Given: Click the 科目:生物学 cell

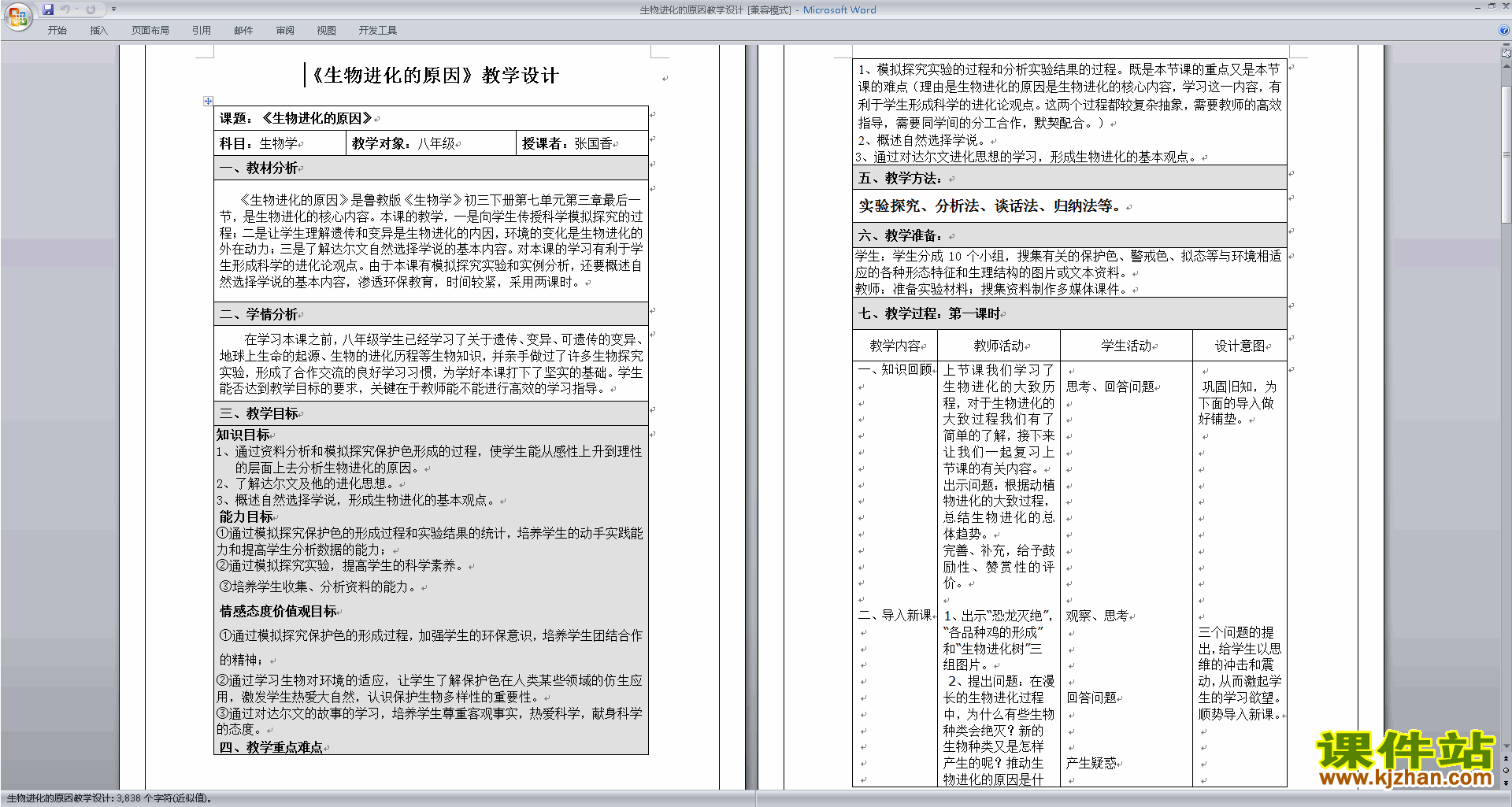Looking at the screenshot, I should click(280, 143).
